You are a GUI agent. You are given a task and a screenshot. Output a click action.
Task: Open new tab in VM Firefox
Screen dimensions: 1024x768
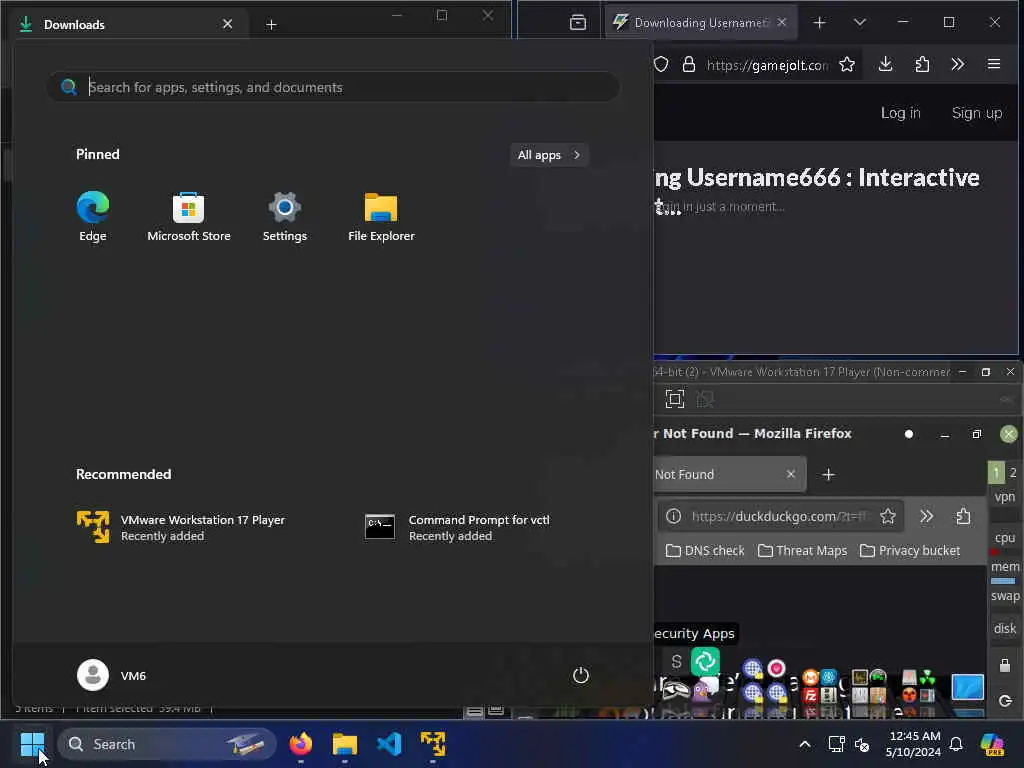[x=829, y=475]
